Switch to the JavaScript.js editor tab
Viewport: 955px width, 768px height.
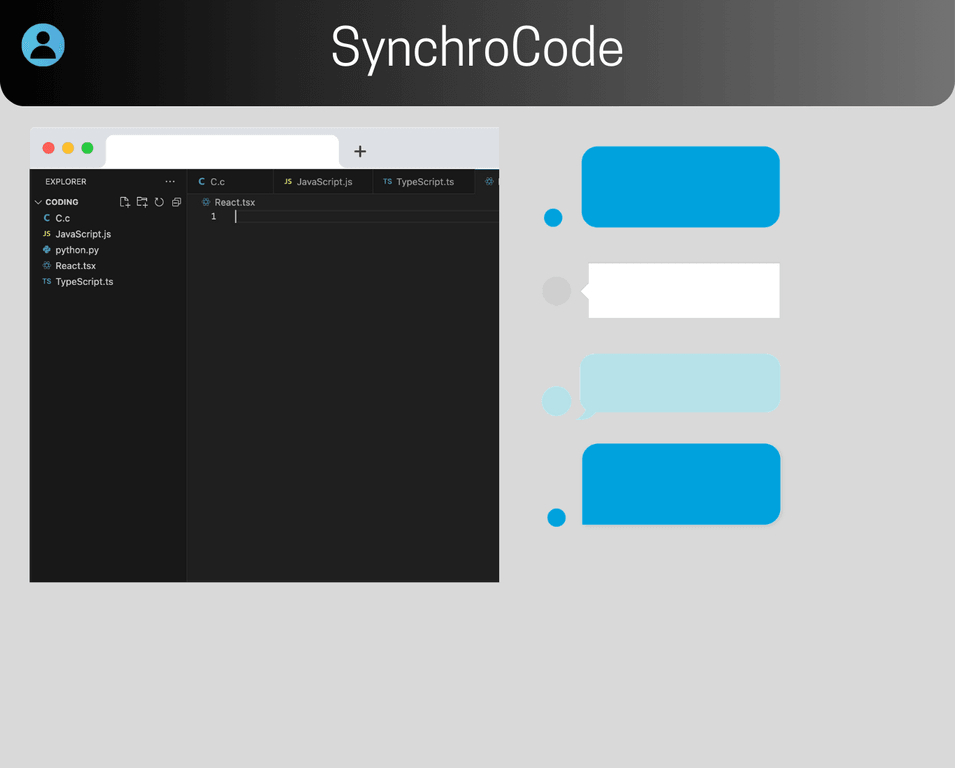click(x=323, y=181)
